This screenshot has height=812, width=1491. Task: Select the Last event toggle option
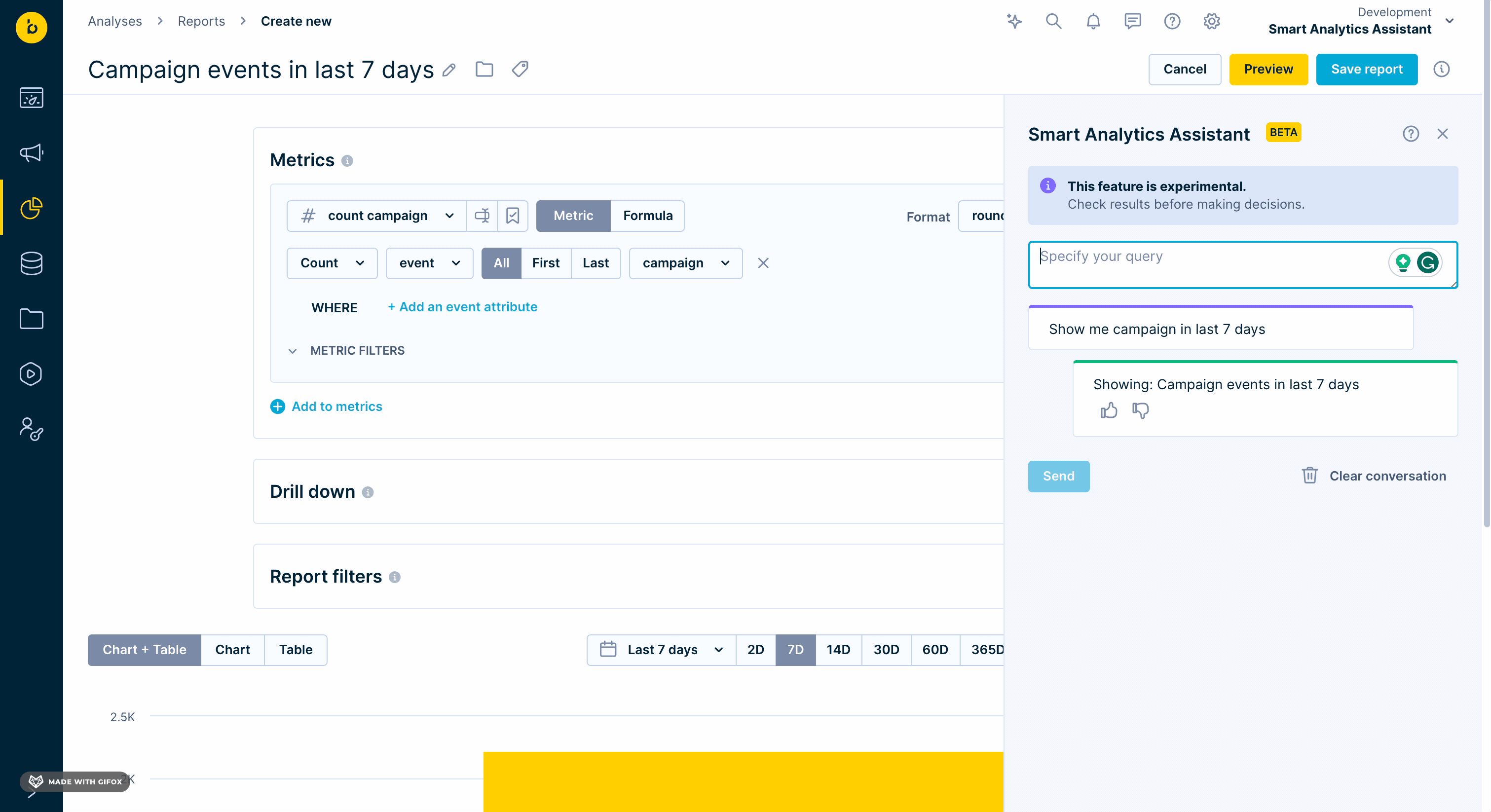(595, 263)
